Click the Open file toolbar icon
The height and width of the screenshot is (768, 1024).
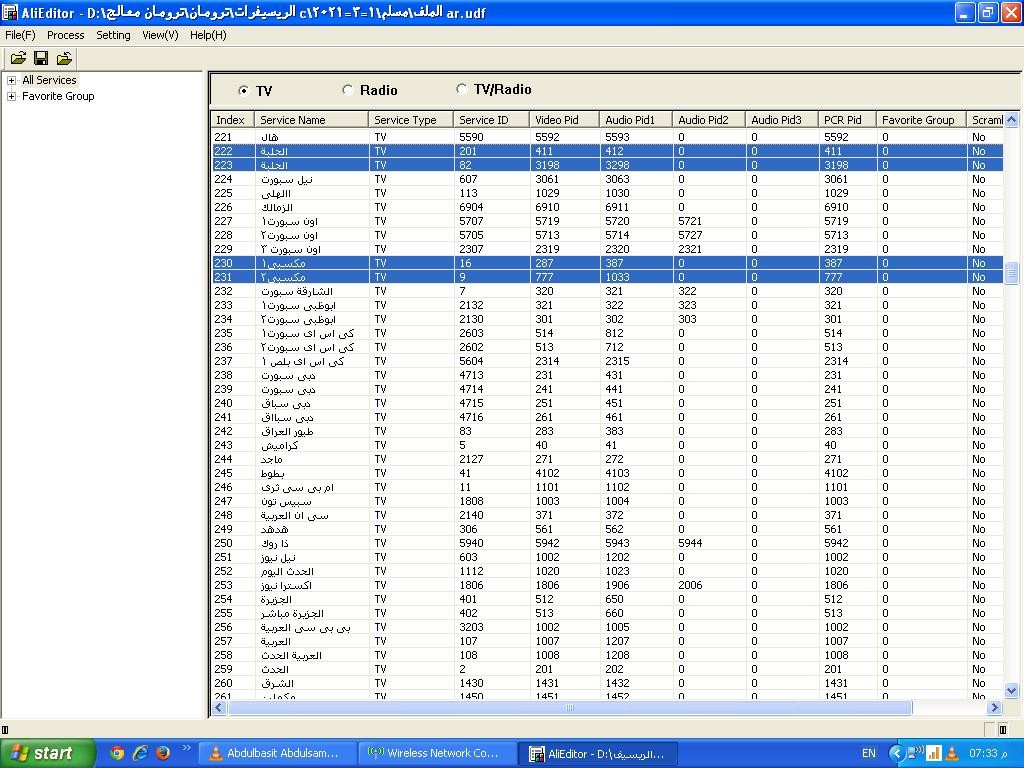(x=18, y=59)
